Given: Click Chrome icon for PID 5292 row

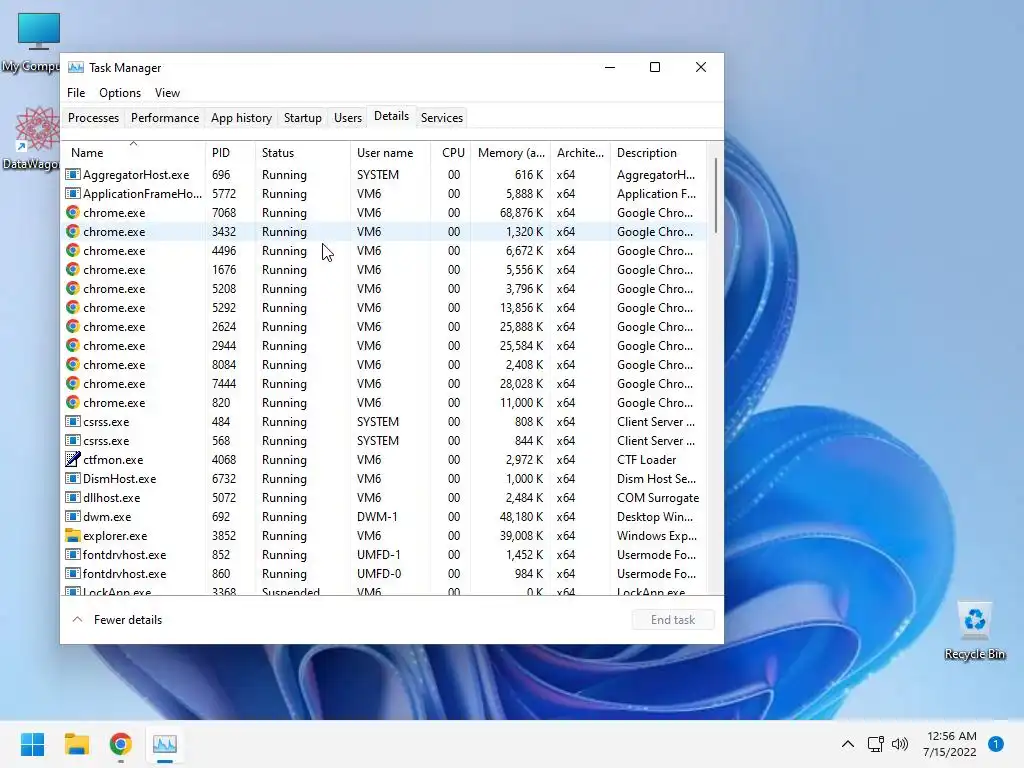Looking at the screenshot, I should coord(72,308).
